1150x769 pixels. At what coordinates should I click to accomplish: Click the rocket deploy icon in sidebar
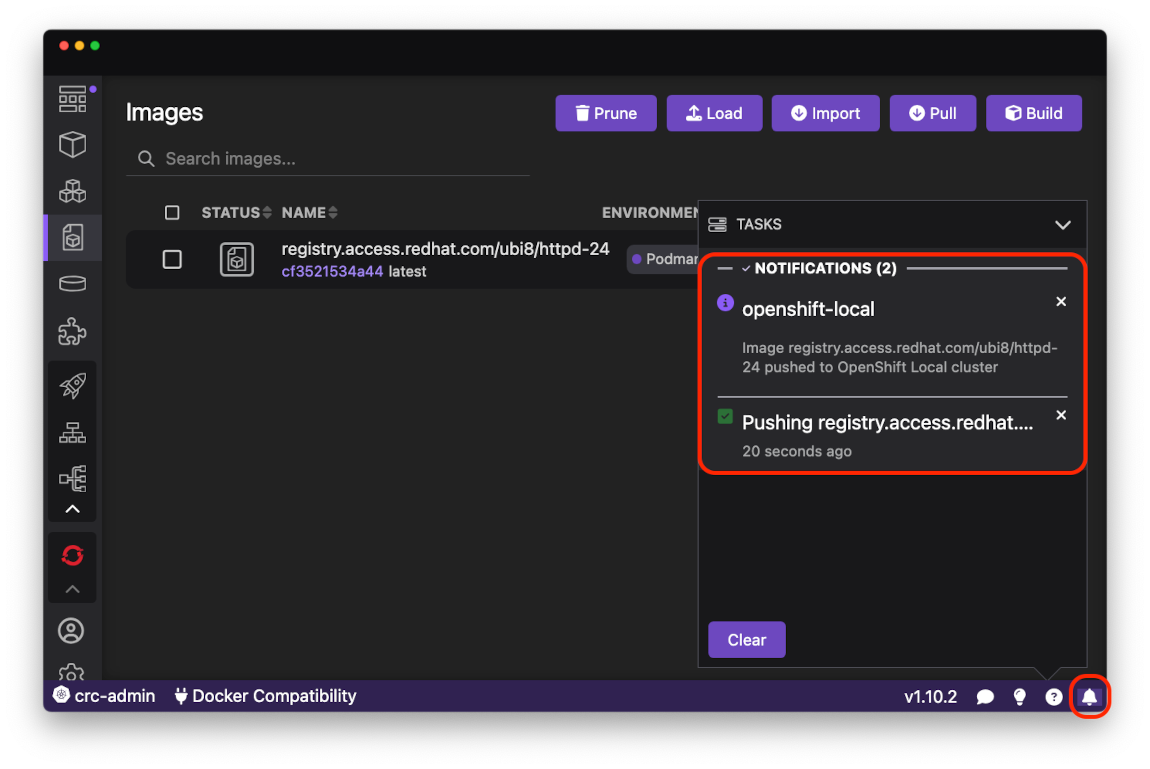73,385
